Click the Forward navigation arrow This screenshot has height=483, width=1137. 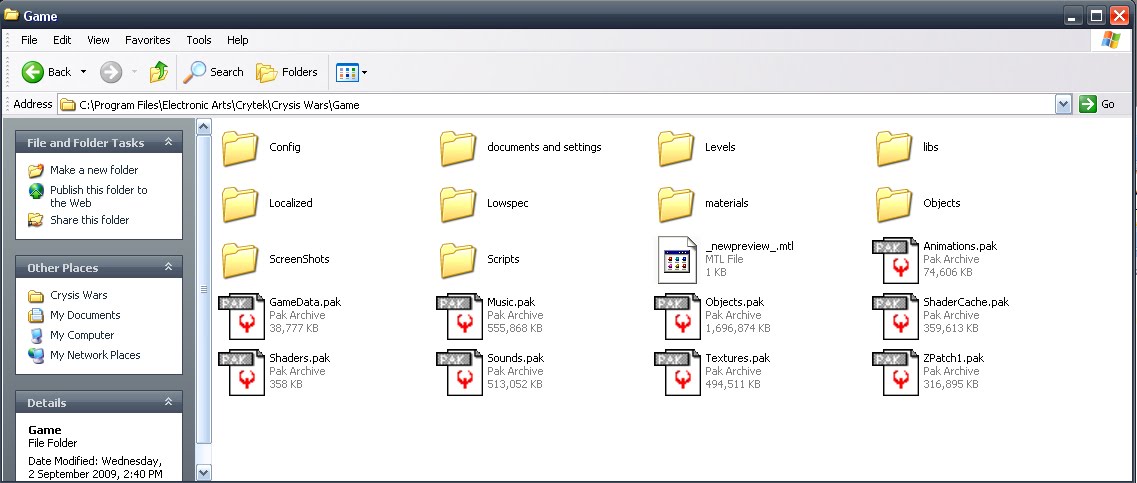click(x=111, y=72)
